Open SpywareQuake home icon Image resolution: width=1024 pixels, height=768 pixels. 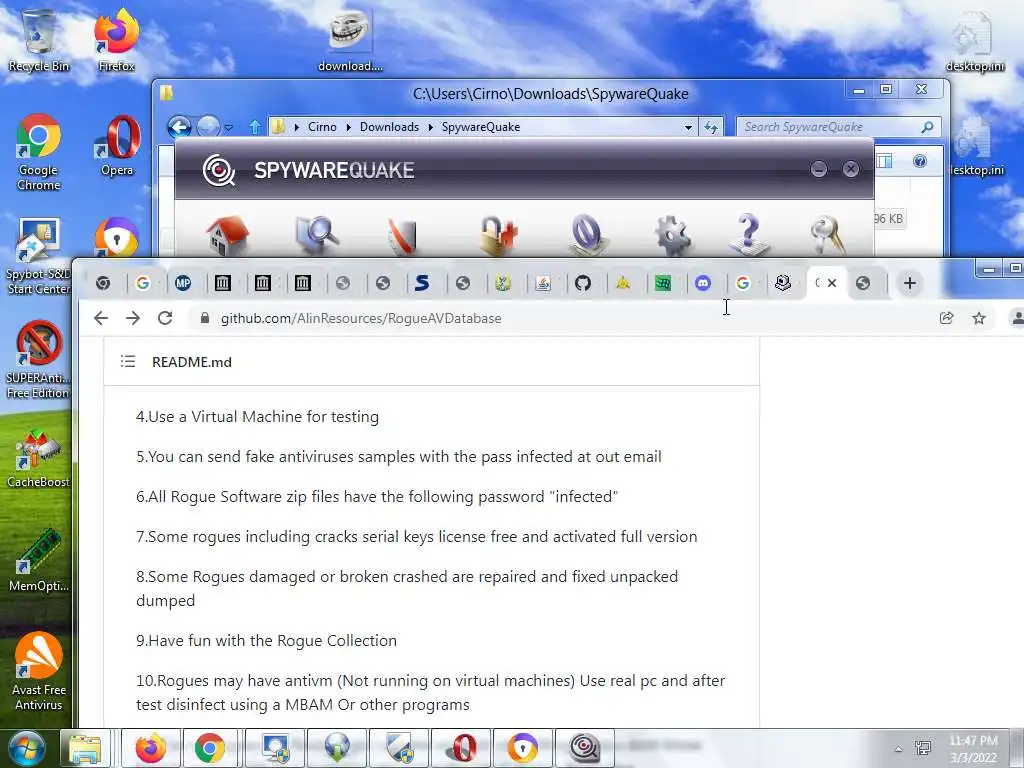tap(227, 235)
